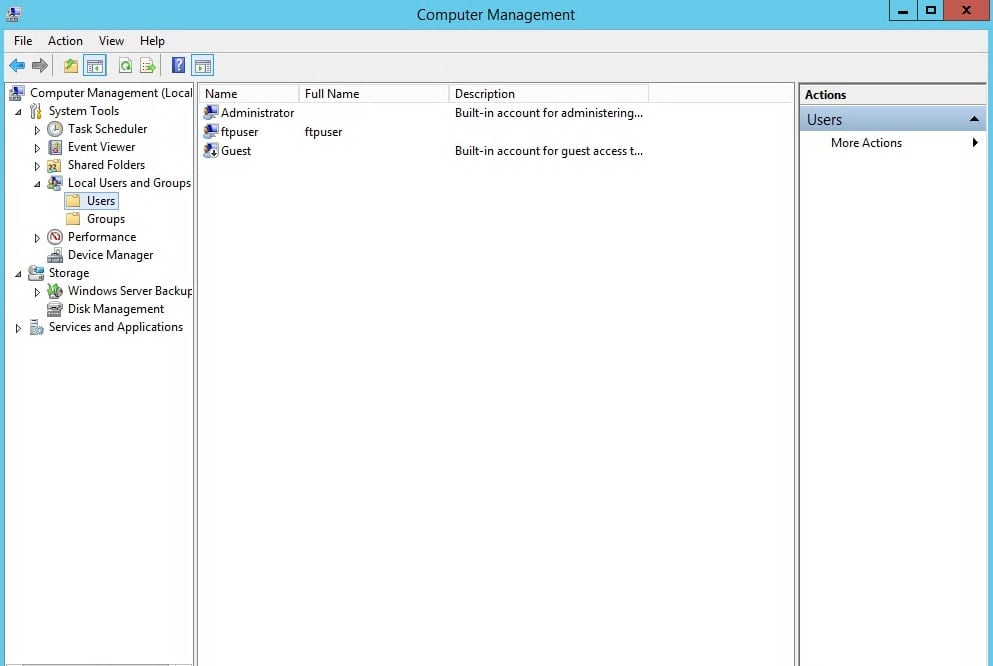Click 'Built-in account for guest access' description
This screenshot has width=993, height=666.
(x=548, y=151)
